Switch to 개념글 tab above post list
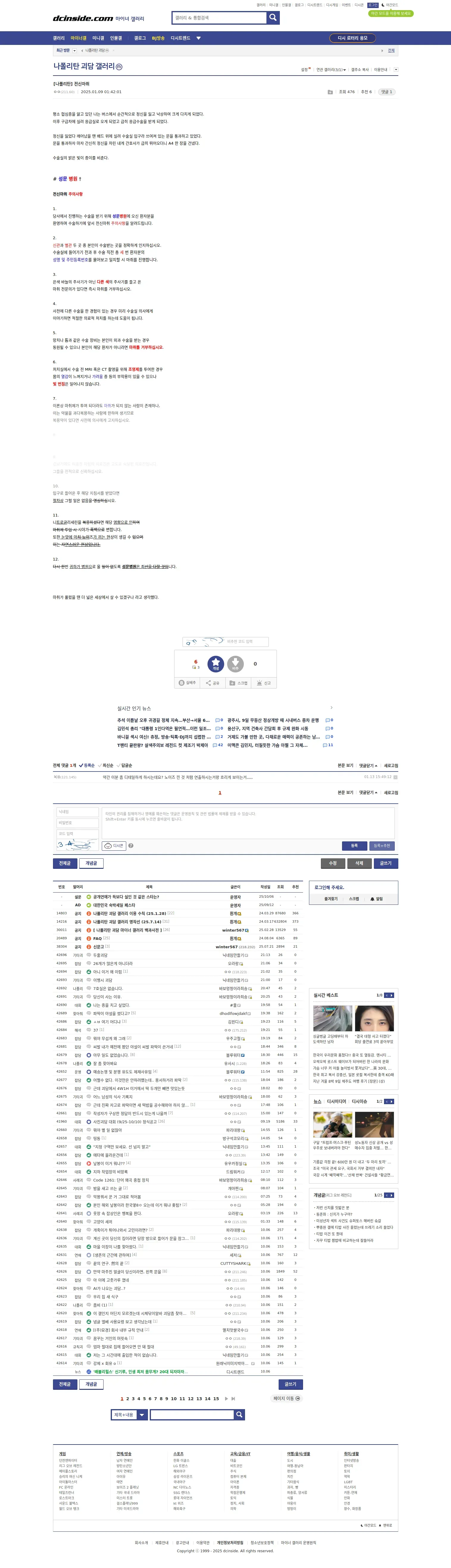The image size is (451, 1568). point(91,863)
